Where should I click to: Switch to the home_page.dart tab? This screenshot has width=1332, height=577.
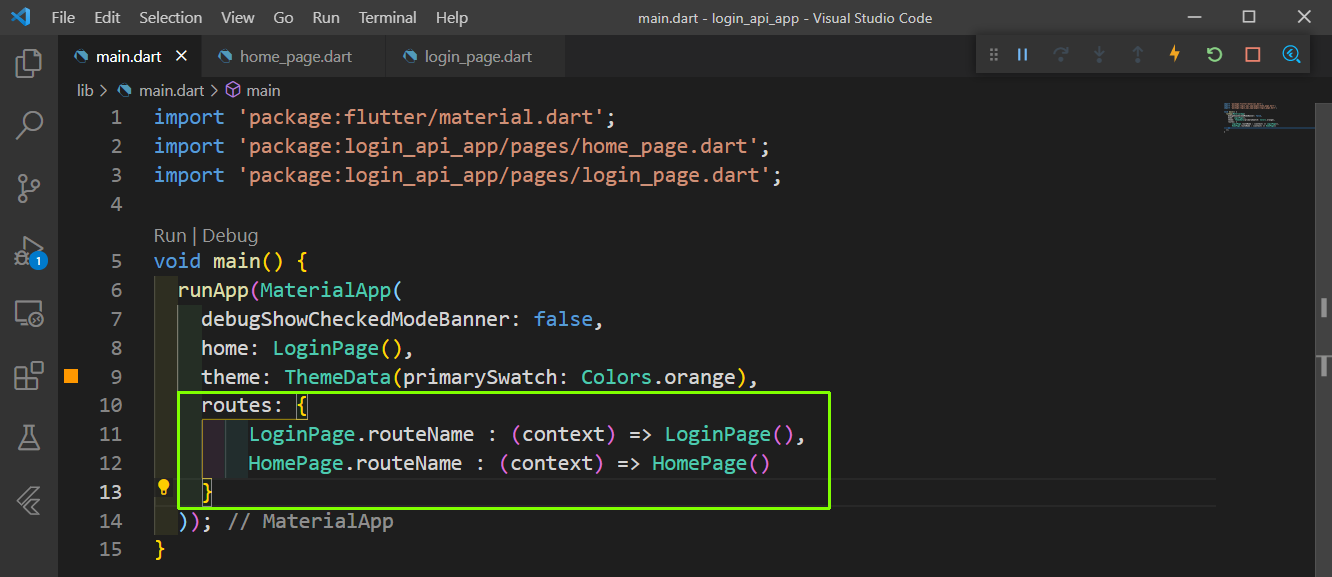tap(293, 57)
